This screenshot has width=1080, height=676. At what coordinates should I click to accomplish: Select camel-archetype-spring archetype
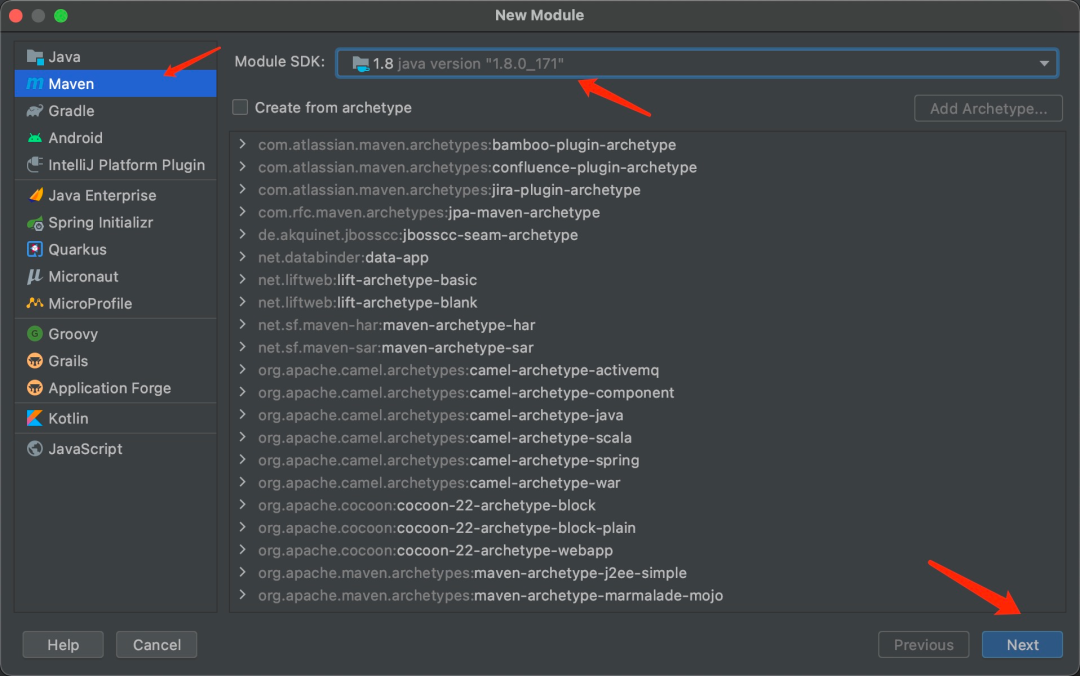448,460
